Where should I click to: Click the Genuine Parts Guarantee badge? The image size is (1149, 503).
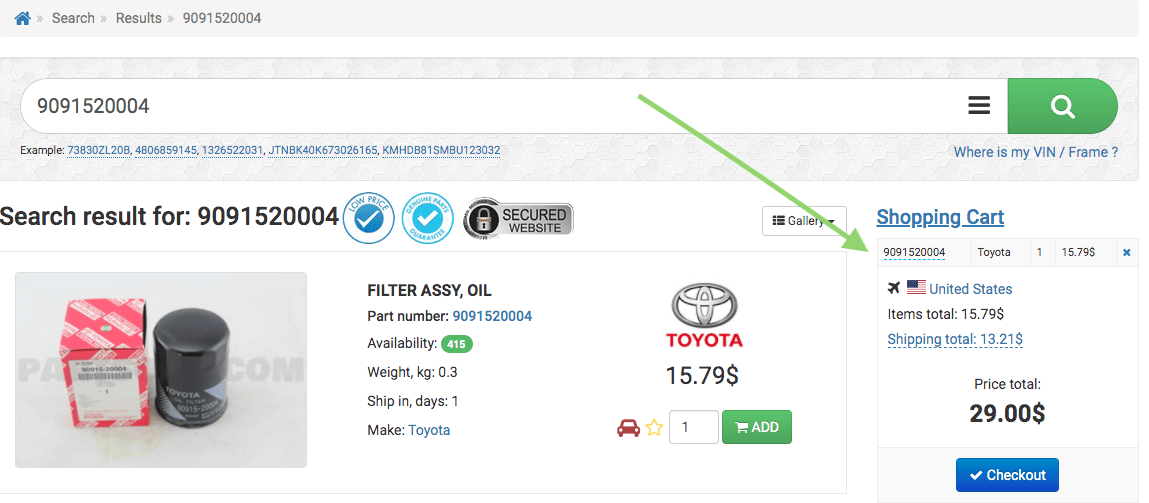click(429, 219)
